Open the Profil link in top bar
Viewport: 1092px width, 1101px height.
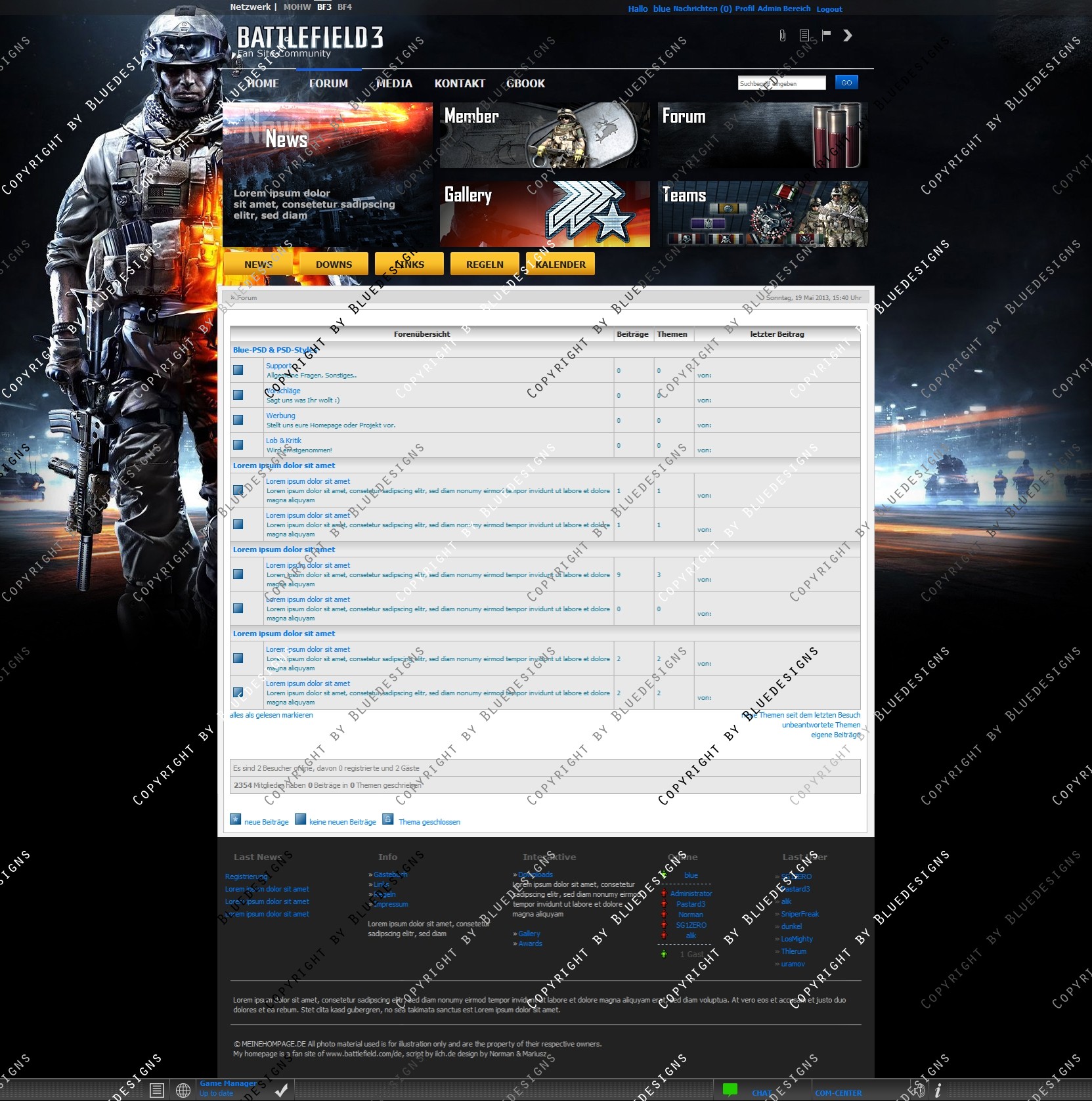click(745, 9)
